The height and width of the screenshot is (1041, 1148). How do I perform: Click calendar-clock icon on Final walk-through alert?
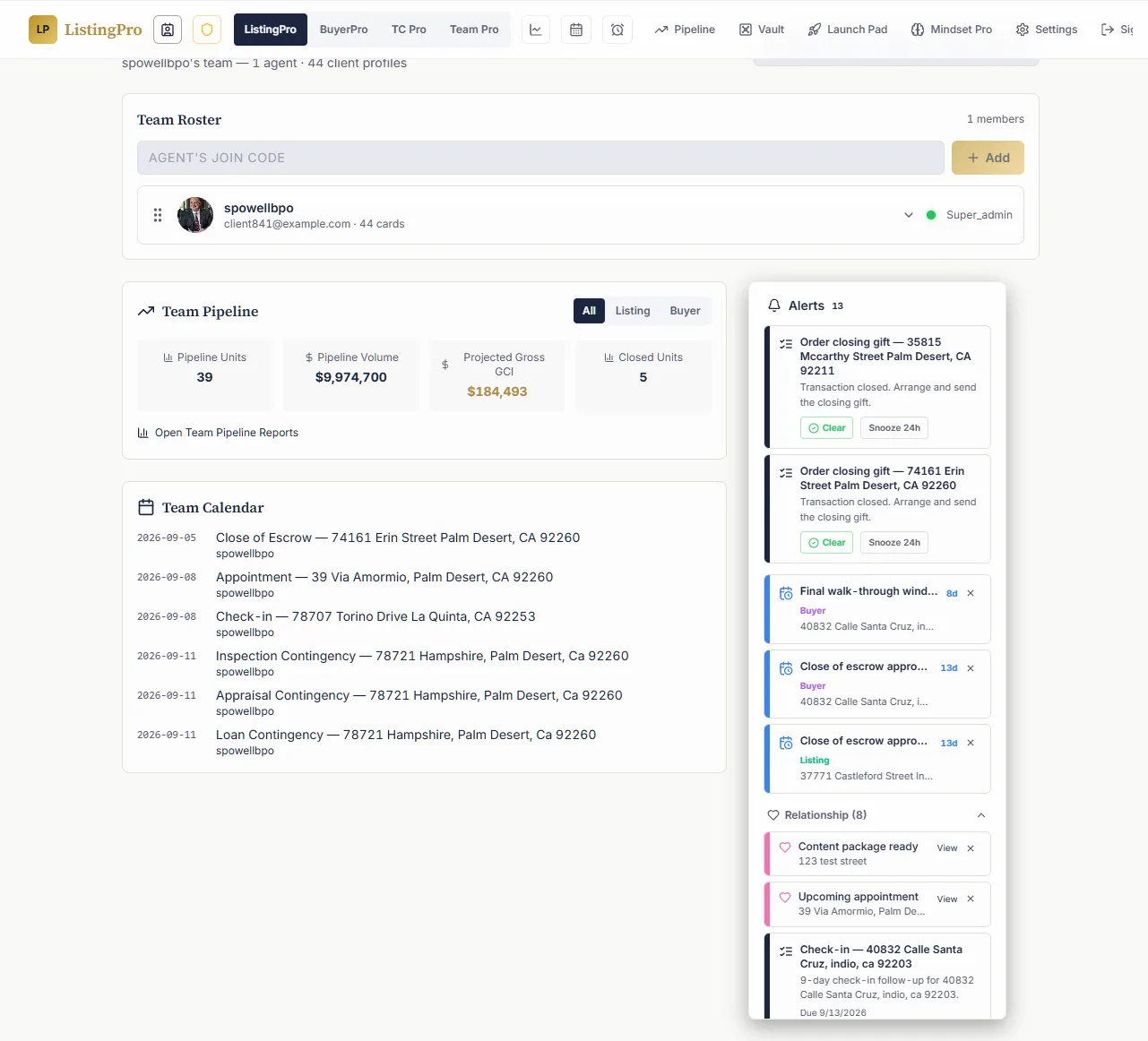[786, 593]
